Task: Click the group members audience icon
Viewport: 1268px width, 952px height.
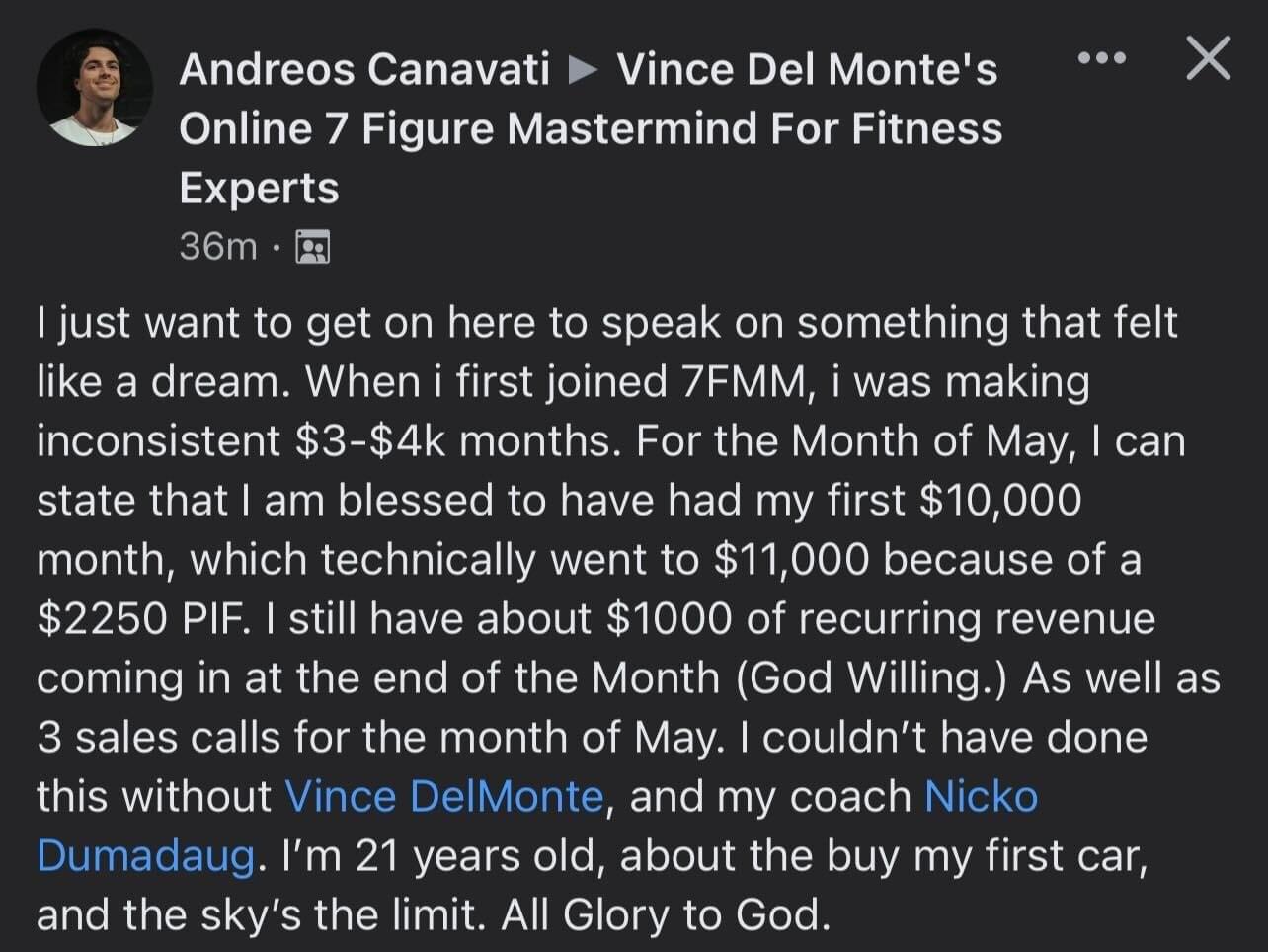Action: (x=313, y=247)
